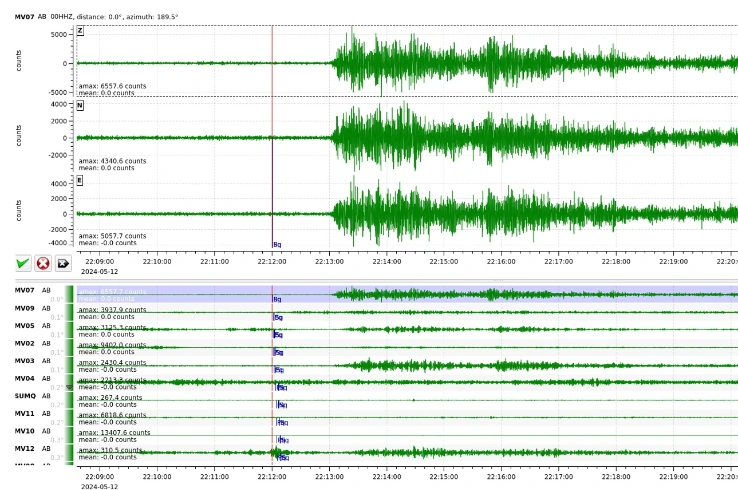Select station MV10 in the trace list

click(x=25, y=431)
